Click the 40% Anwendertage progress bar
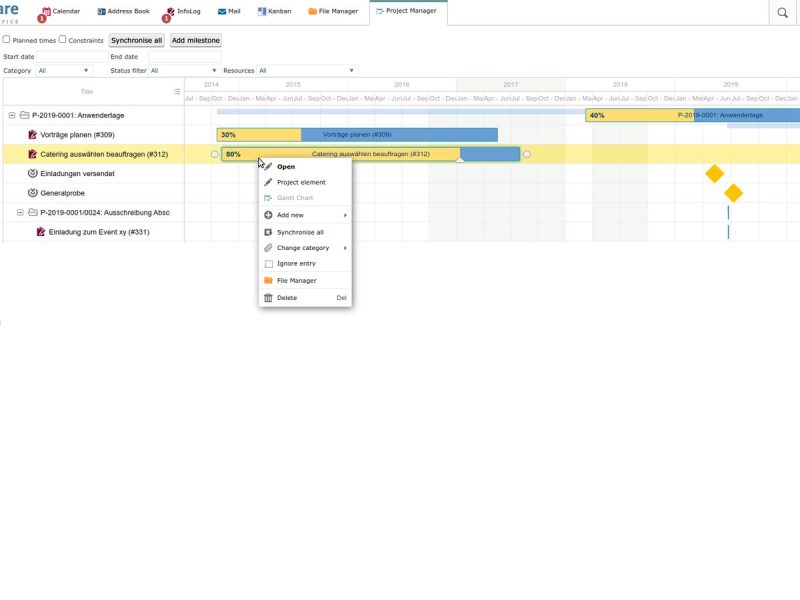This screenshot has width=800, height=600. [x=693, y=115]
